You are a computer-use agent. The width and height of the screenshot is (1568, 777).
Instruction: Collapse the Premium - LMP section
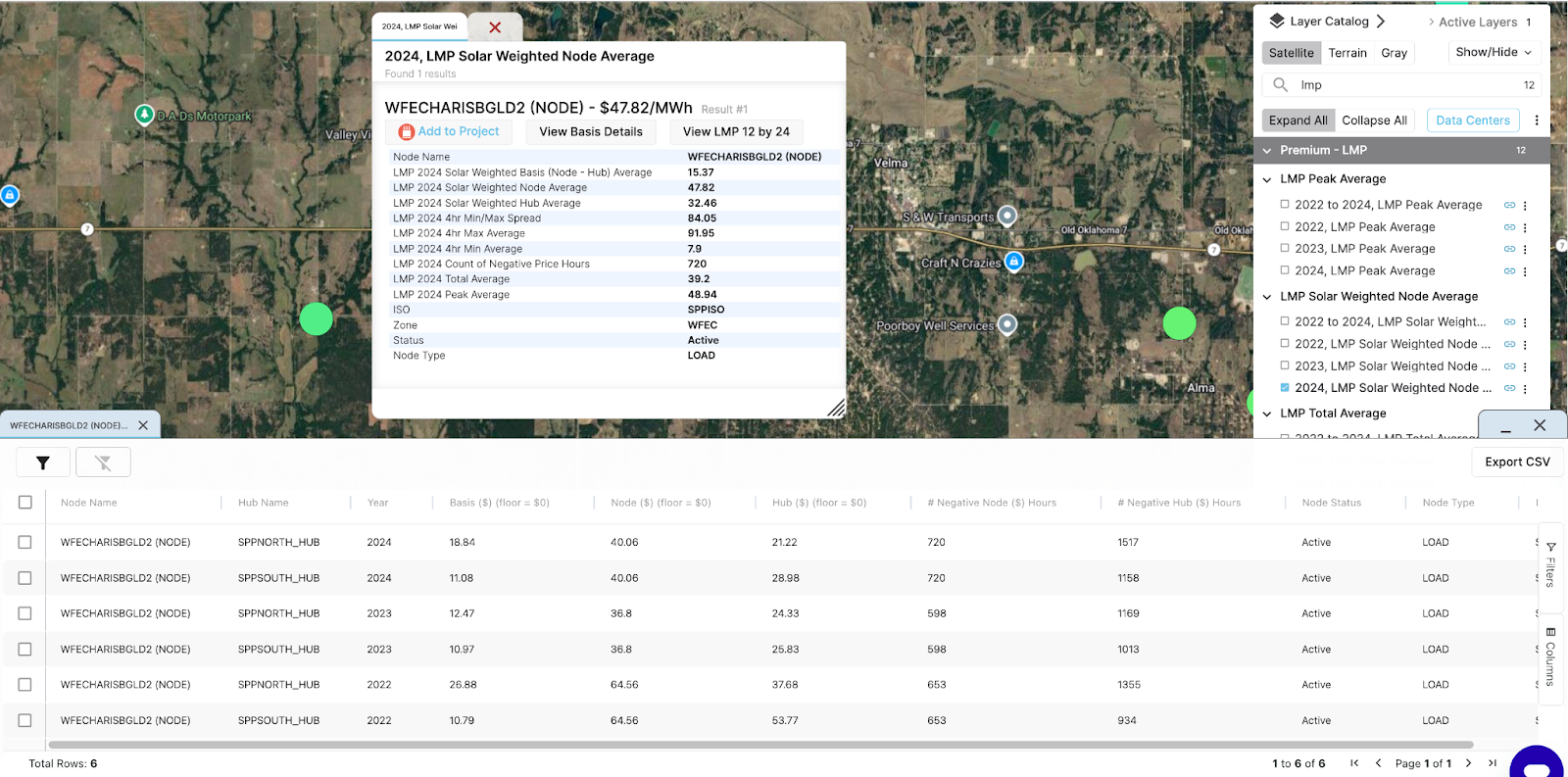[1267, 151]
